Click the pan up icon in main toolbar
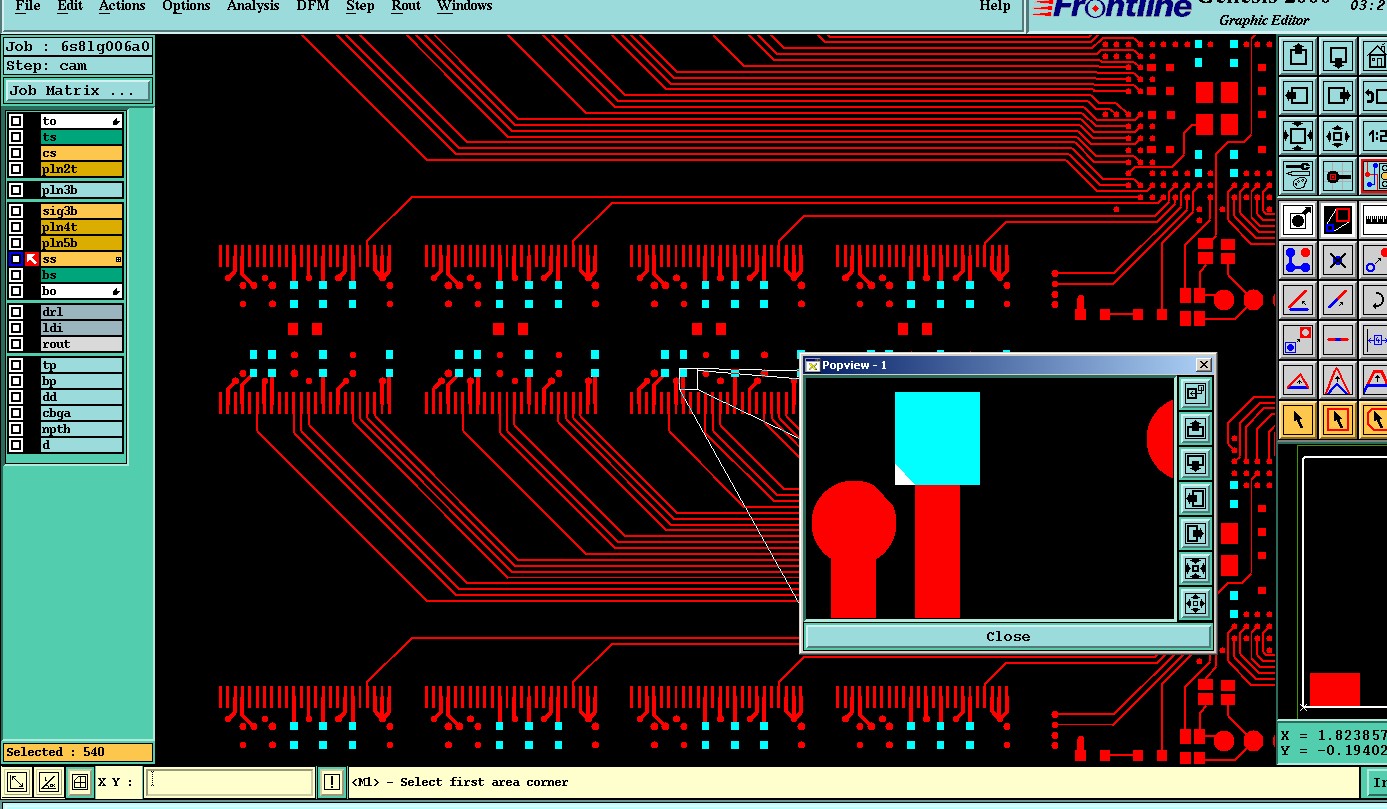1387x809 pixels. (x=1298, y=56)
